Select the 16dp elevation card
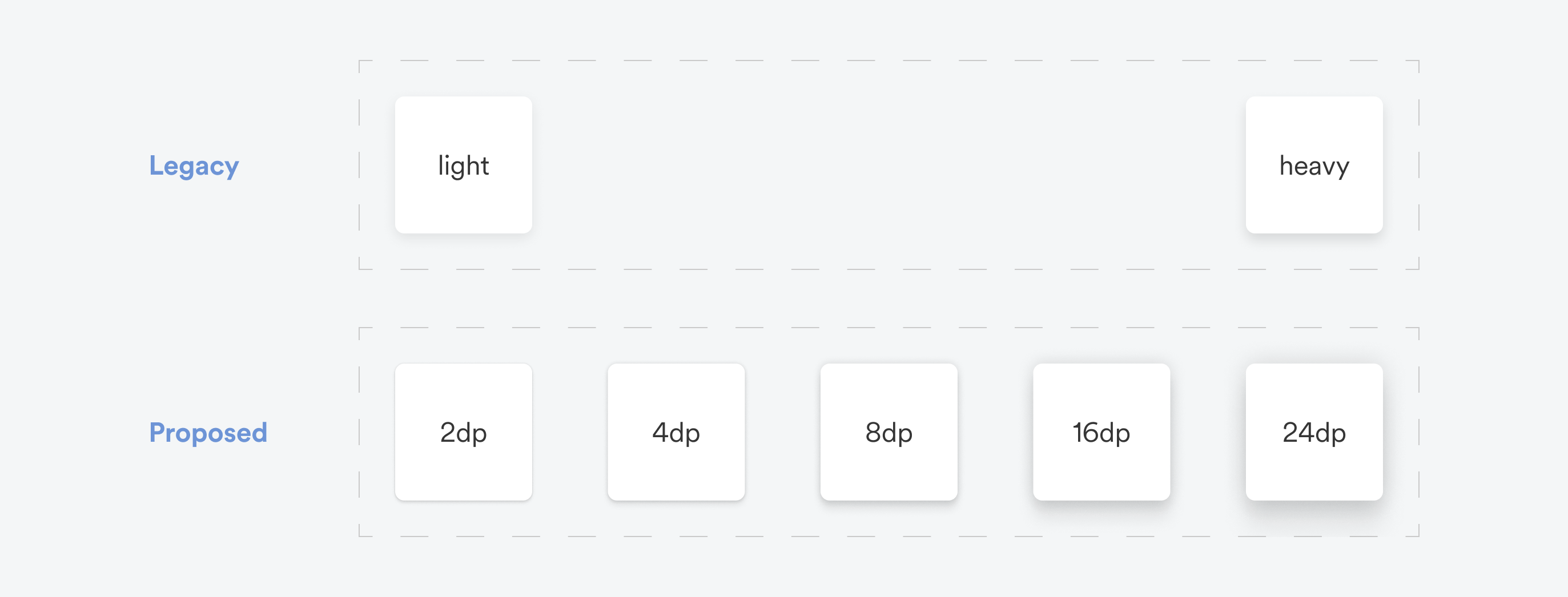Viewport: 1568px width, 597px height. [x=1101, y=432]
